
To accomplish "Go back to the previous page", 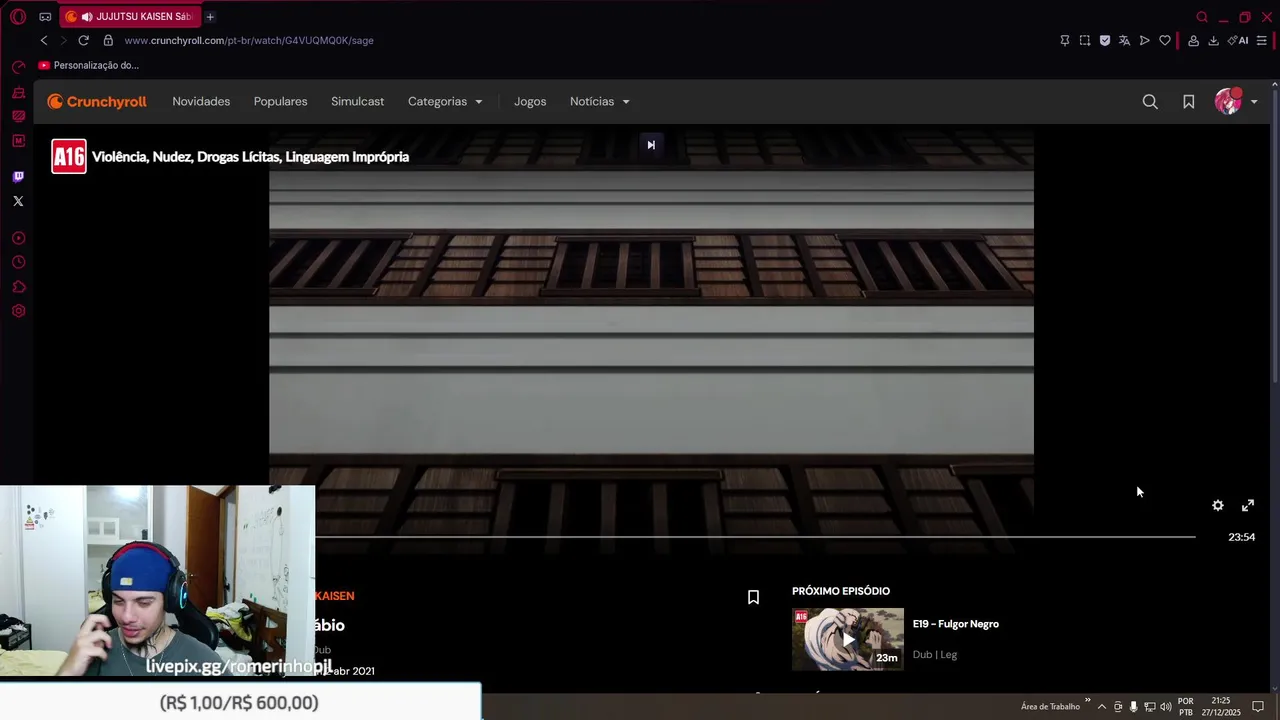I will click(x=44, y=40).
